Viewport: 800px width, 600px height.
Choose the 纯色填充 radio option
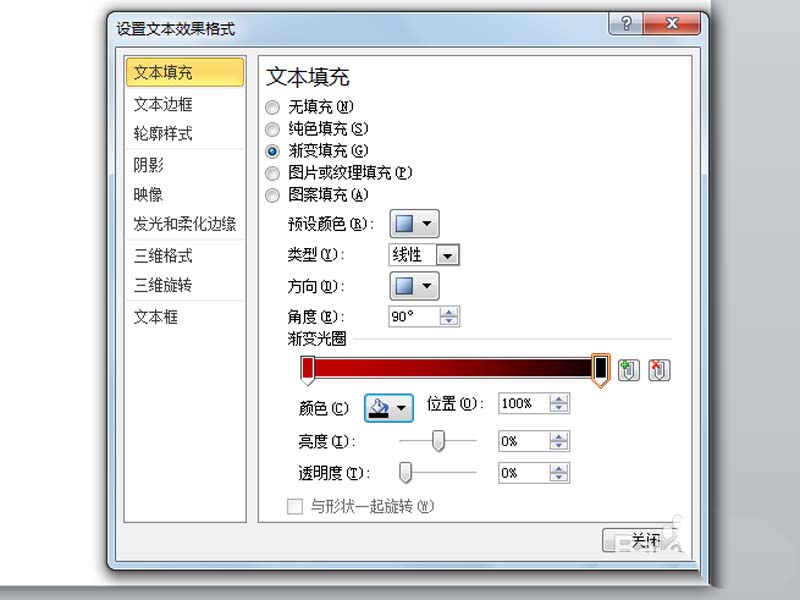[272, 129]
